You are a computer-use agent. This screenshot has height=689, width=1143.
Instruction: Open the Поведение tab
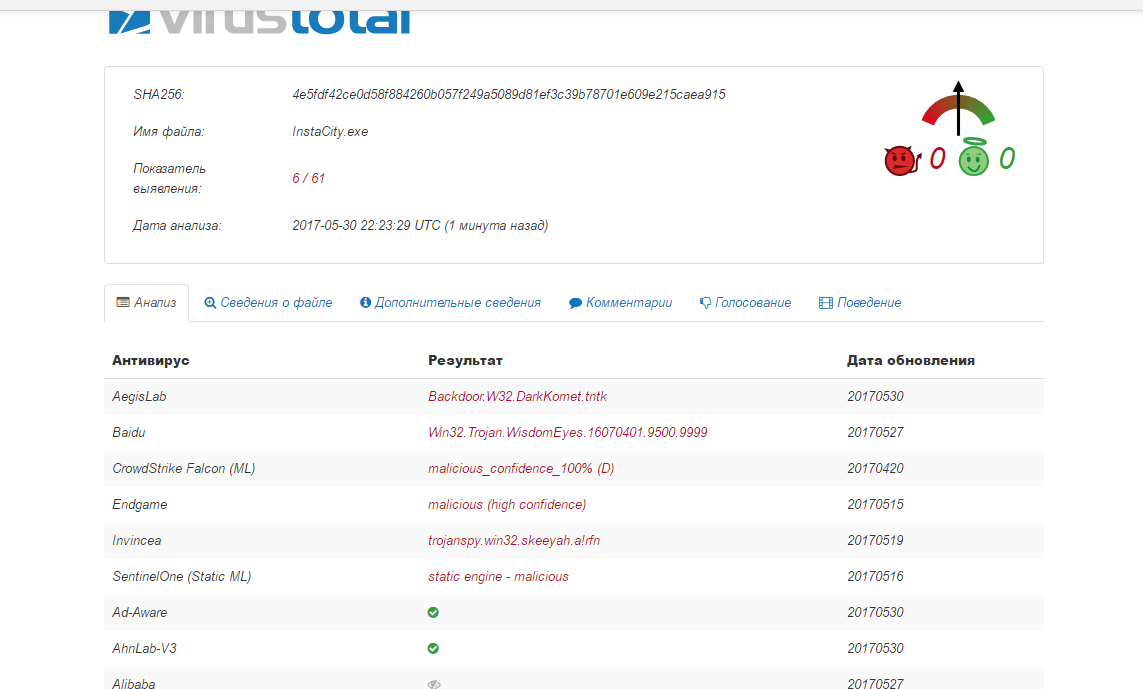click(860, 303)
